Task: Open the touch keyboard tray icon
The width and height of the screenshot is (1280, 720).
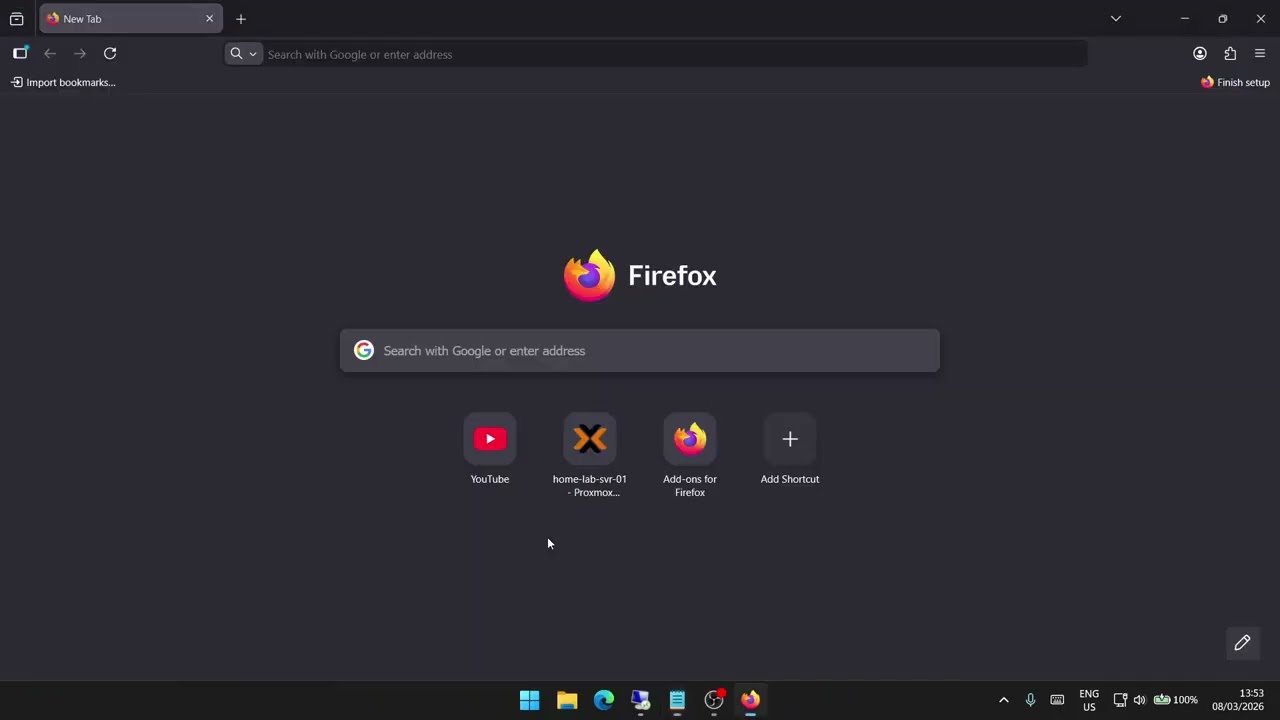Action: click(1057, 700)
